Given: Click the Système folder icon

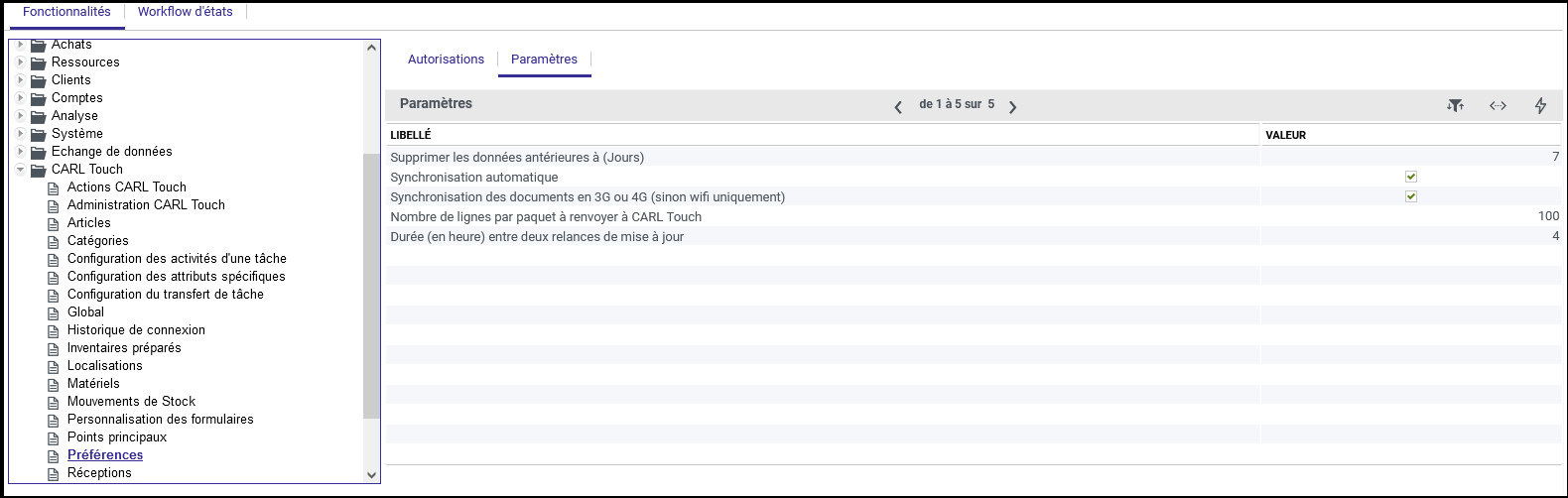Looking at the screenshot, I should [39, 134].
